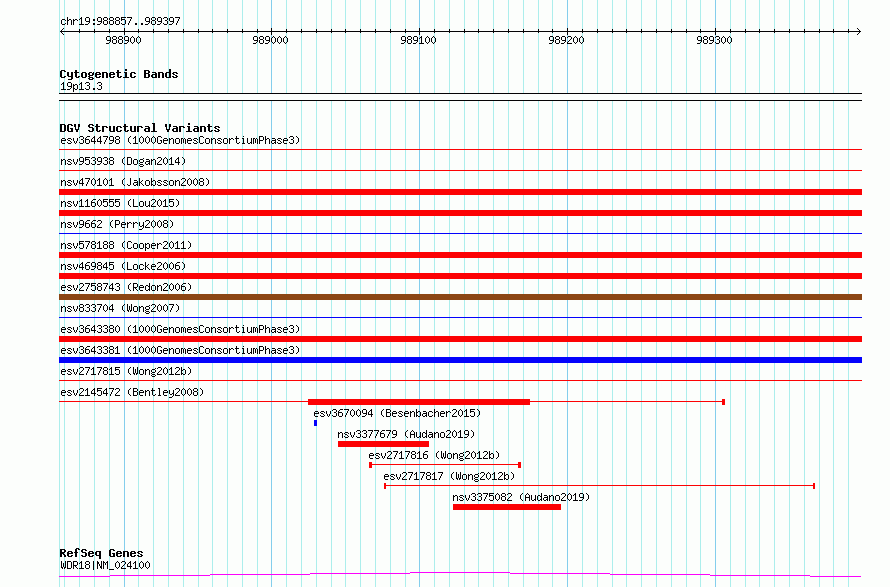Open nsv3375082 (Audano2019) variant label
Viewport: 890px width, 587px height.
click(521, 497)
